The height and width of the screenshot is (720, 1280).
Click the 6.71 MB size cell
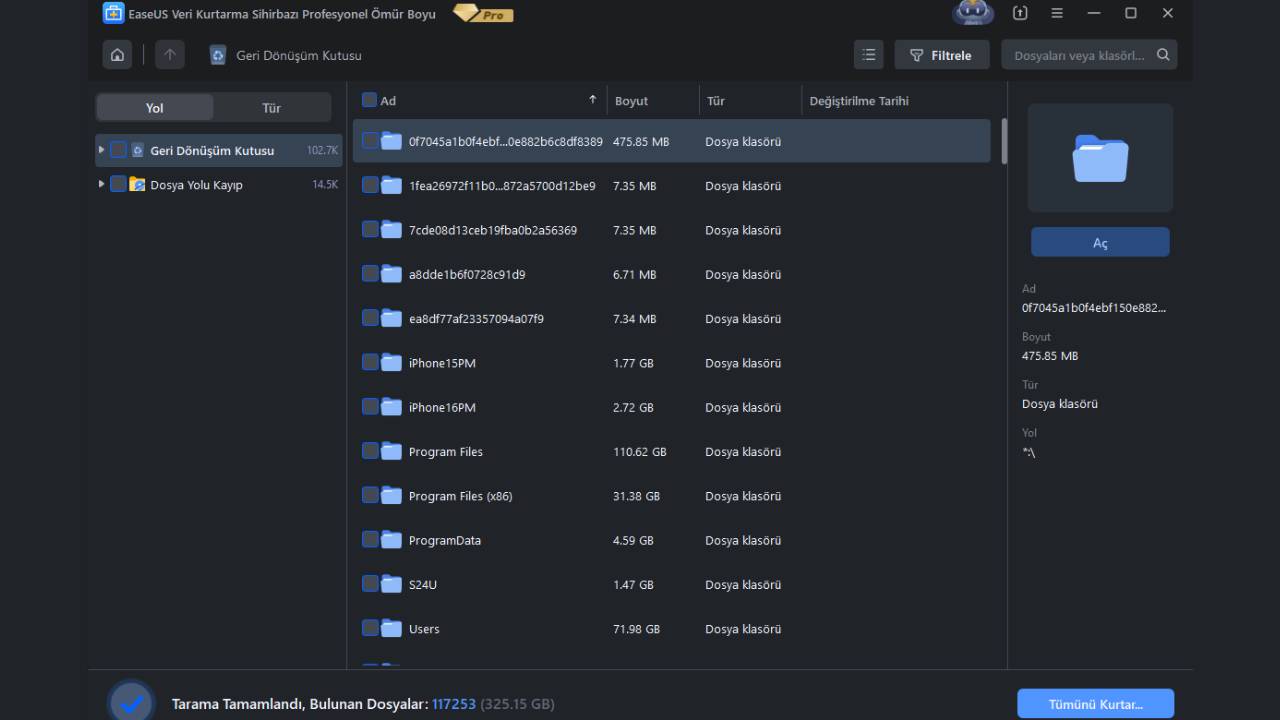click(635, 274)
